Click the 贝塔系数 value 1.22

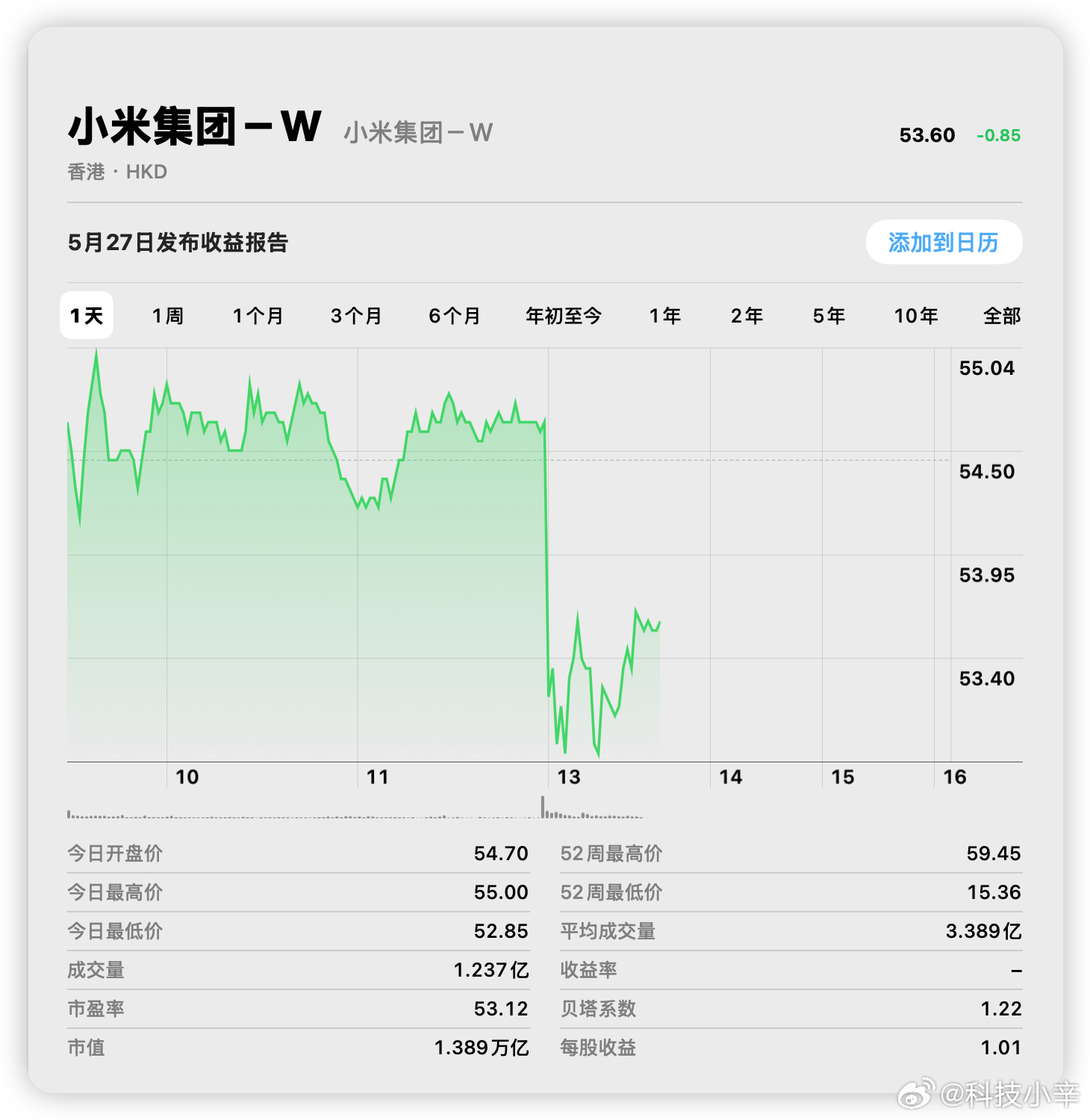(1001, 1009)
